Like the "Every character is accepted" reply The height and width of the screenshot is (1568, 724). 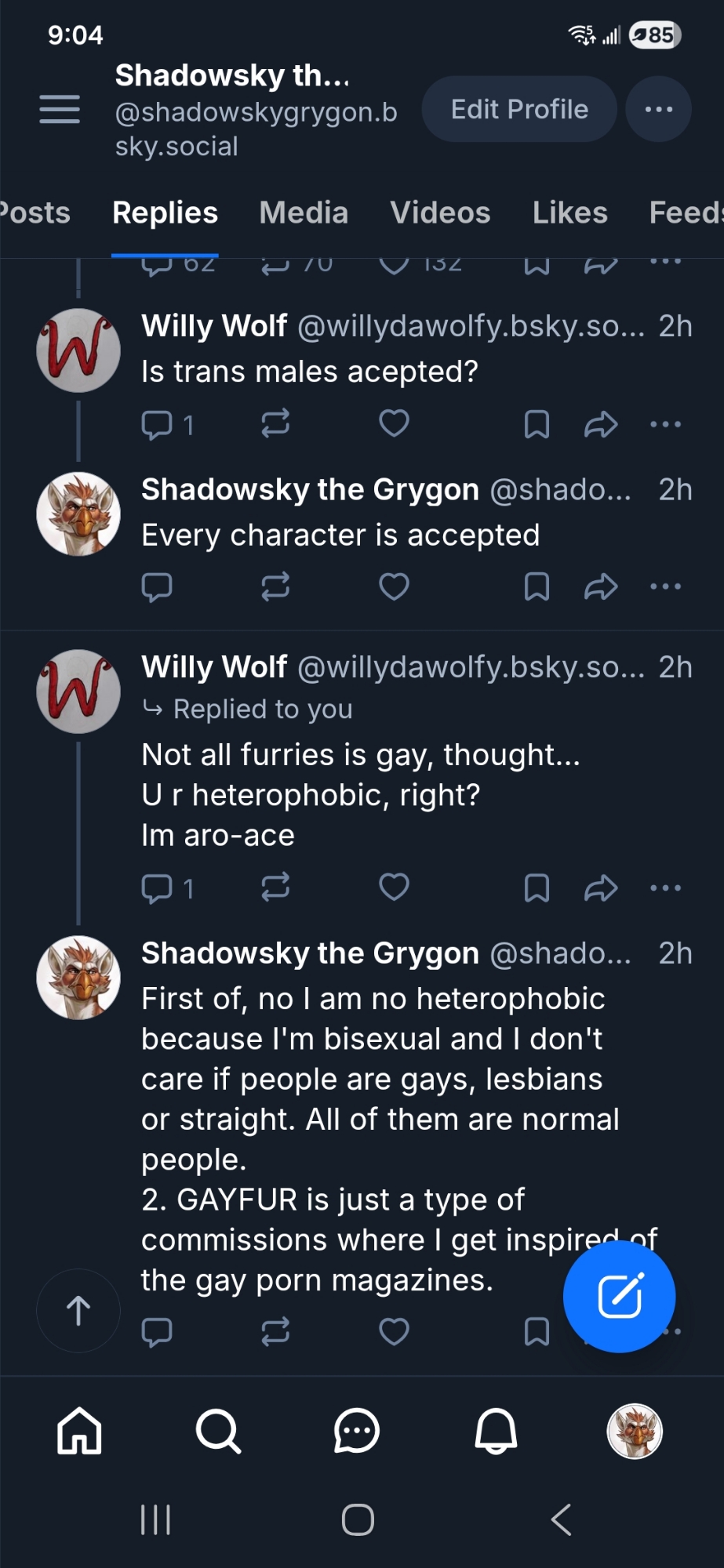coord(394,586)
